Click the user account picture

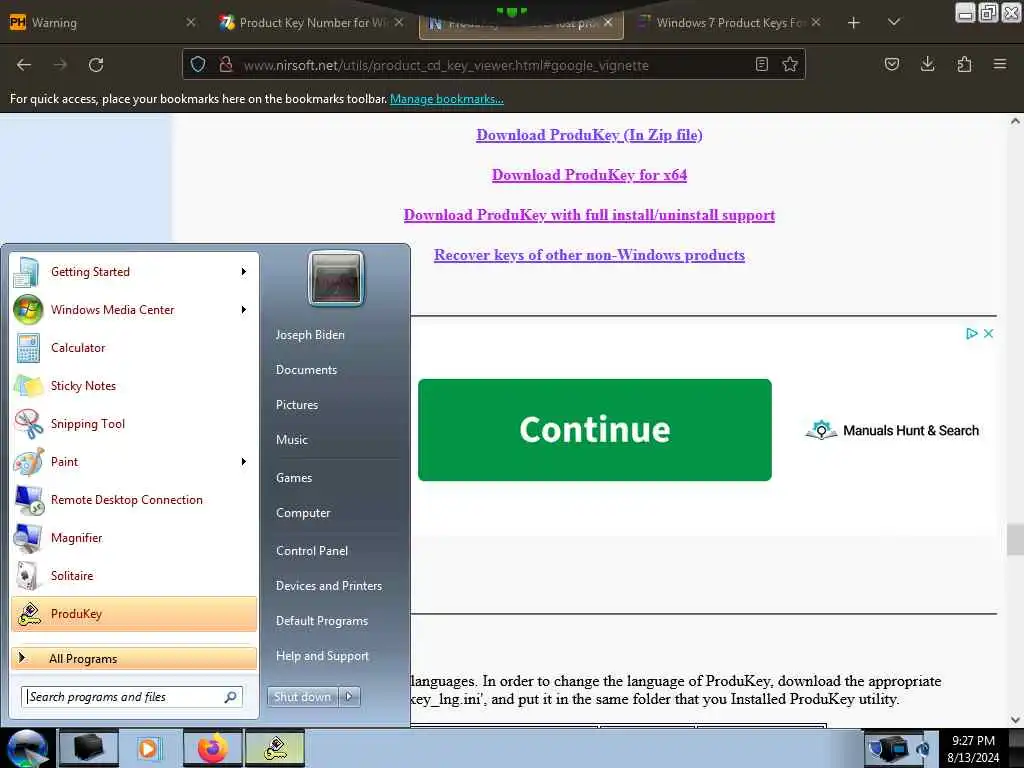336,278
